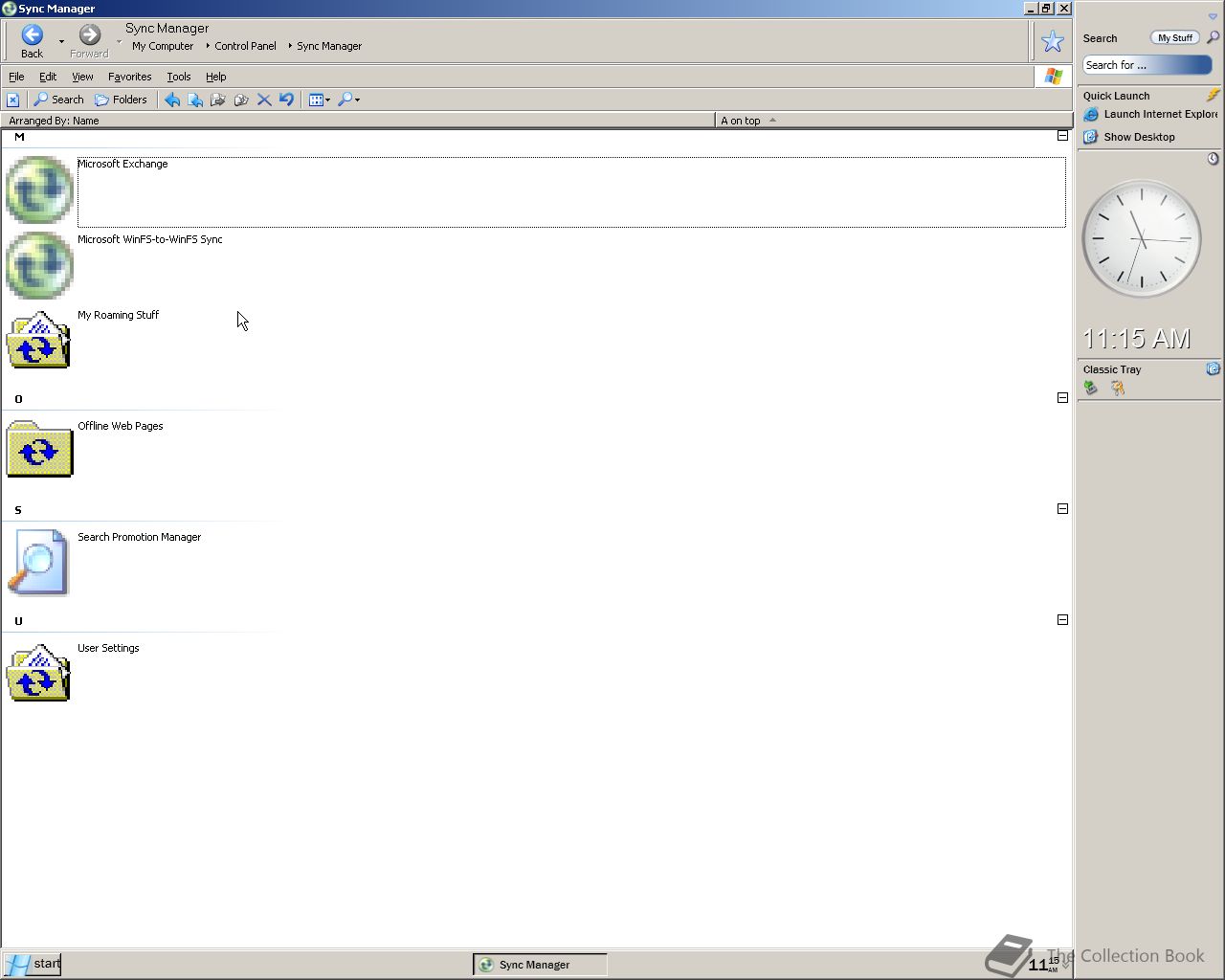Click My Computer in the breadcrumb
1225x980 pixels.
163,46
